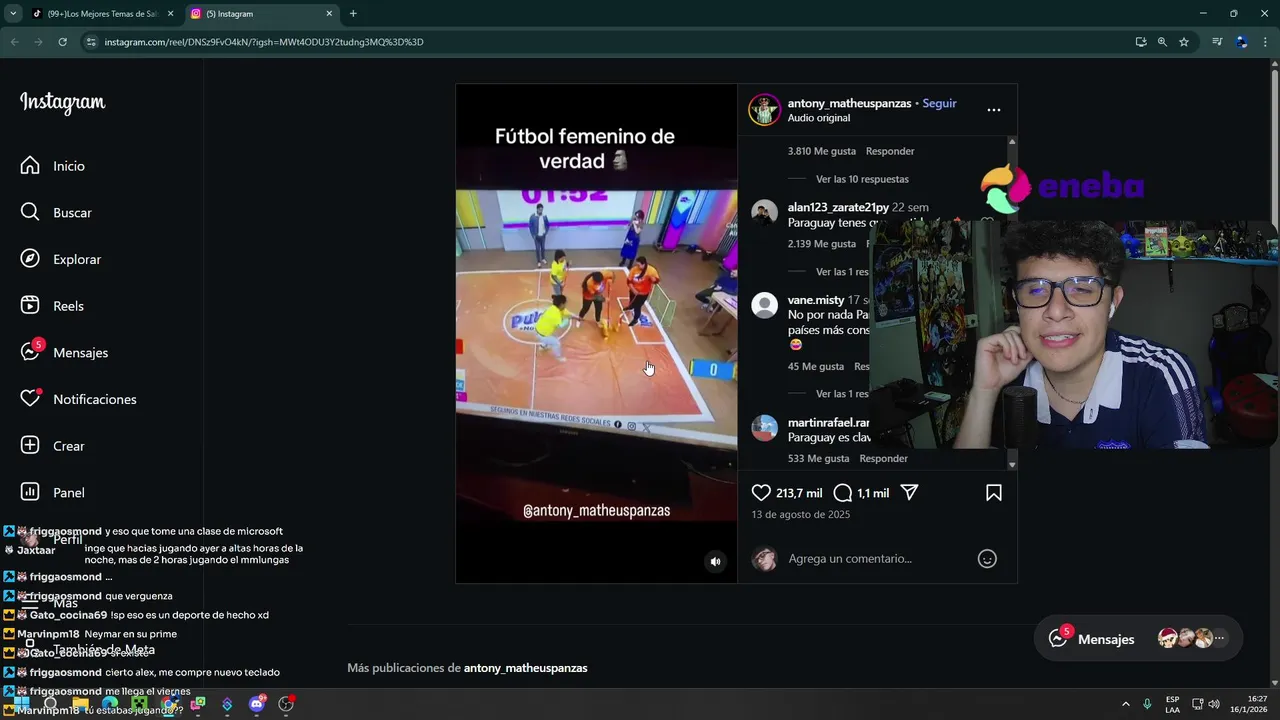Screen dimensions: 1280x720
Task: Click the 533 Me gusta count
Action: 818,459
